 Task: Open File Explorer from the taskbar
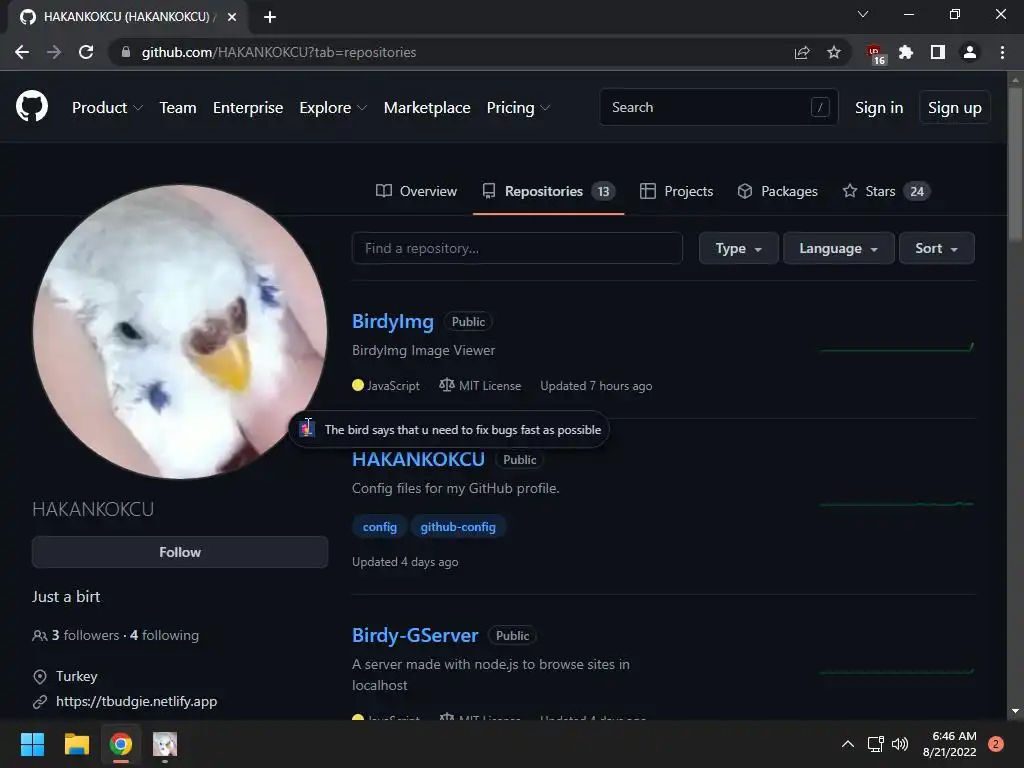76,744
